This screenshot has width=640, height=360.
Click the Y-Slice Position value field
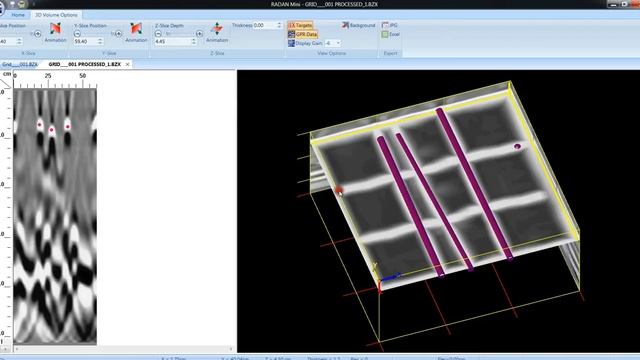(85, 42)
